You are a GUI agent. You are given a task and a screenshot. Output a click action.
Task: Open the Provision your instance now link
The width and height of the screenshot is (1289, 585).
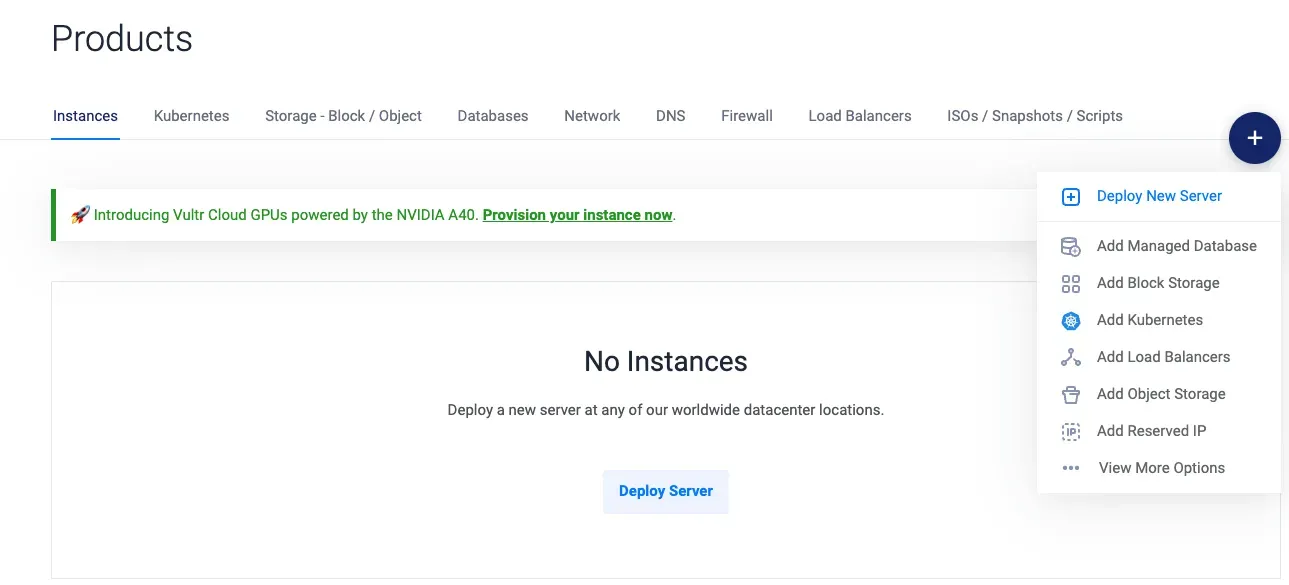[577, 214]
